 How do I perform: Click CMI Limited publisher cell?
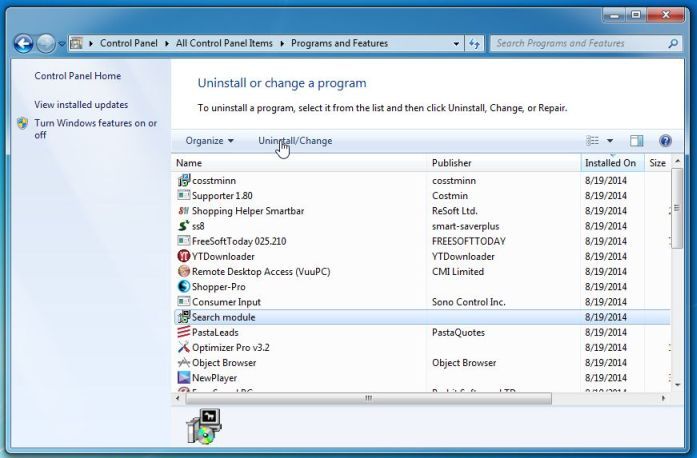pos(458,271)
